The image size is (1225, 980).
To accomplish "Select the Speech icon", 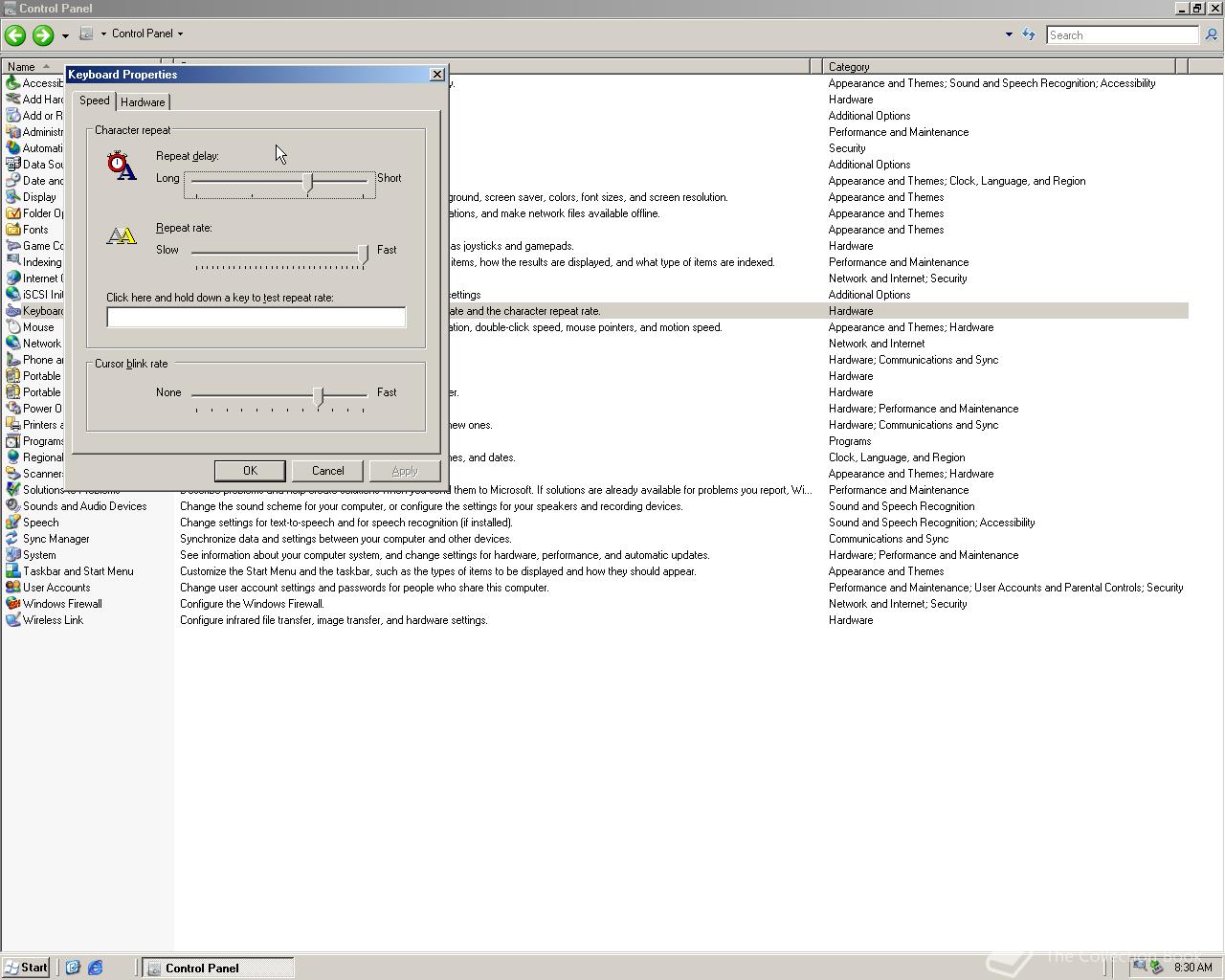I will [12, 523].
